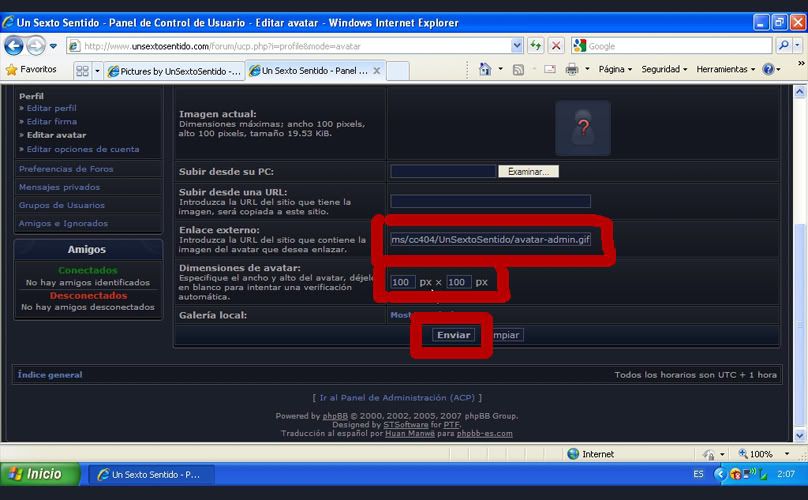
Task: Open Amigos e Ignorados section
Action: pos(63,223)
